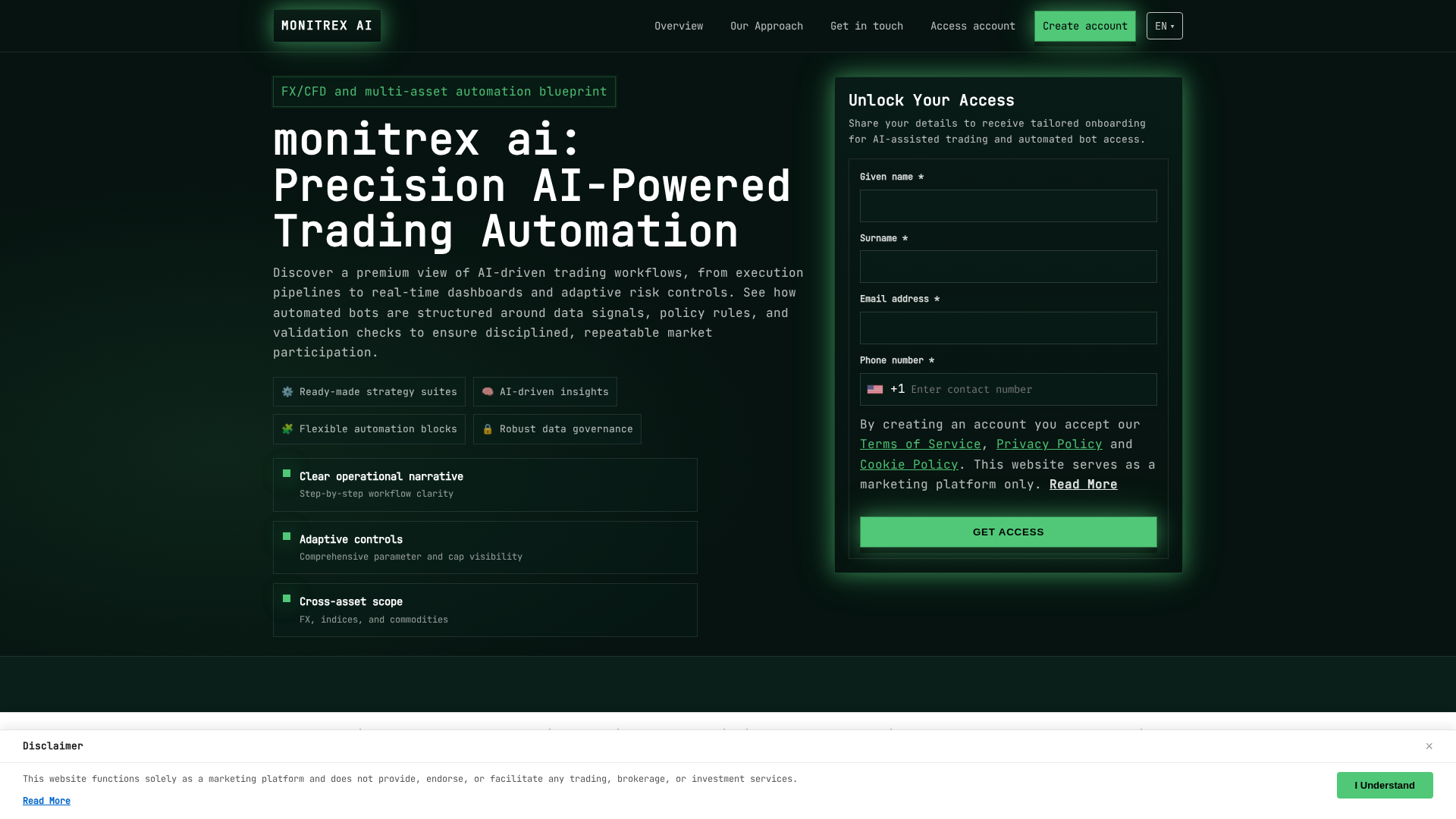Select Access account in header
Screen dimensions: 1456x819
[x=973, y=26]
